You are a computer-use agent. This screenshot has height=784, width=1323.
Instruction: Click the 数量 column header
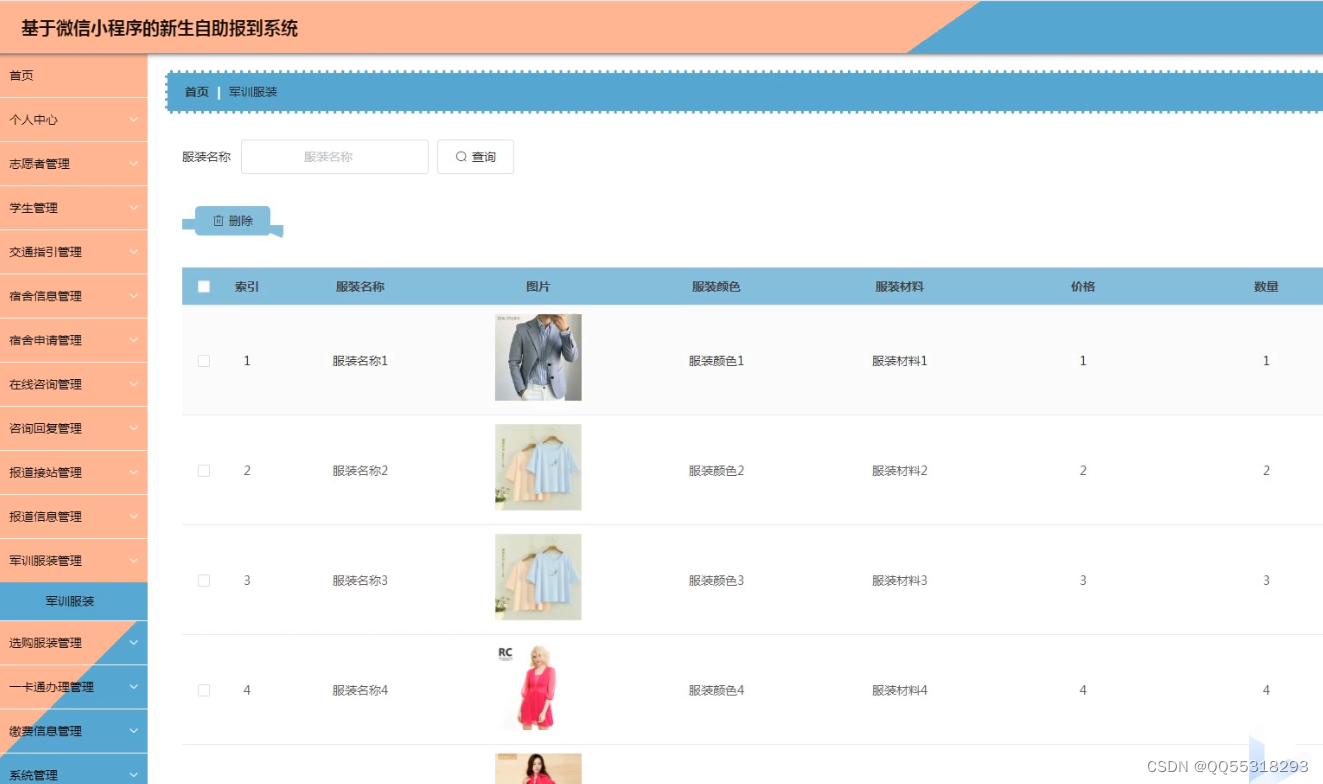pyautogui.click(x=1266, y=287)
